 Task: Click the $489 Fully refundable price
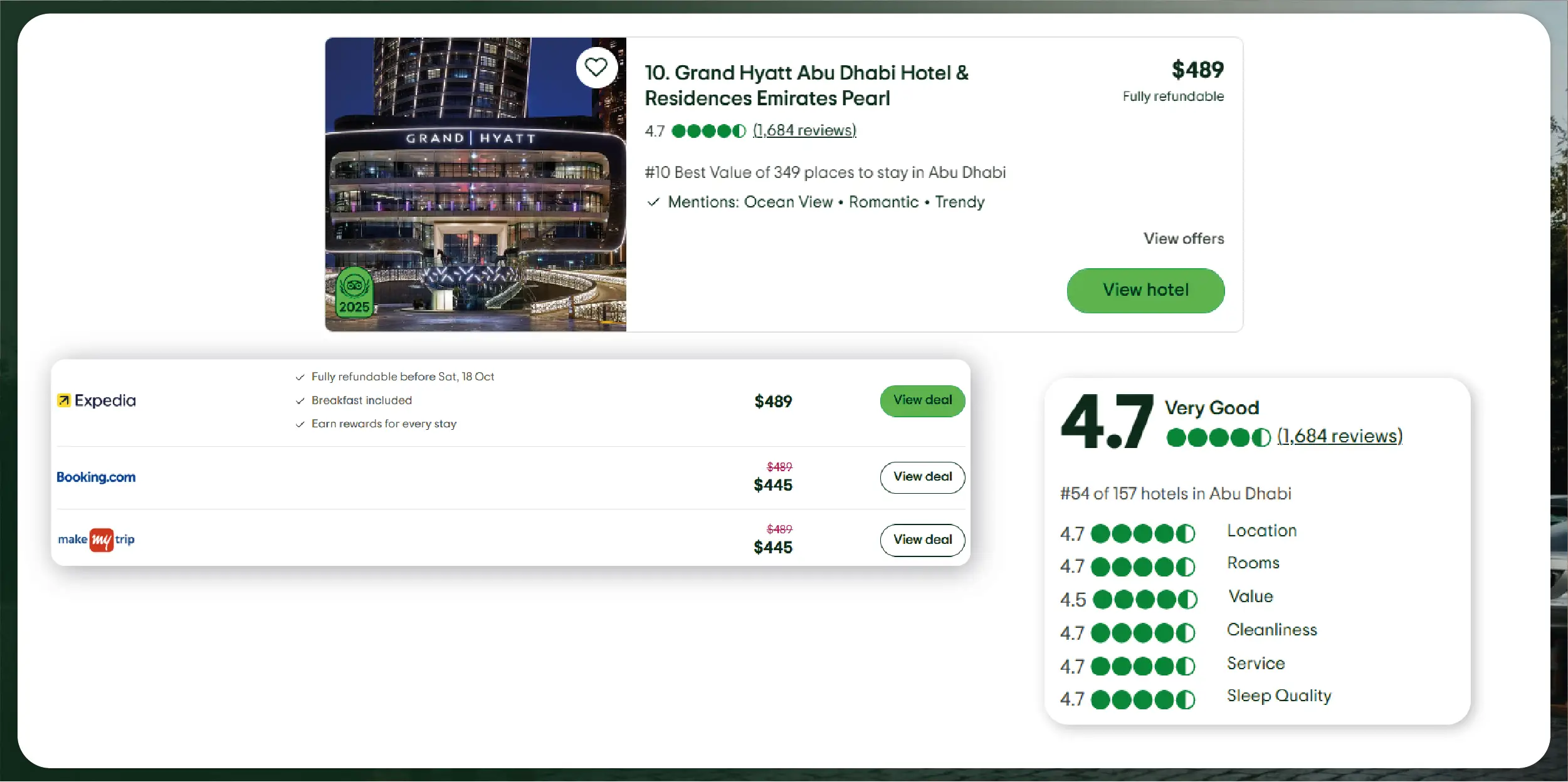click(x=1197, y=70)
